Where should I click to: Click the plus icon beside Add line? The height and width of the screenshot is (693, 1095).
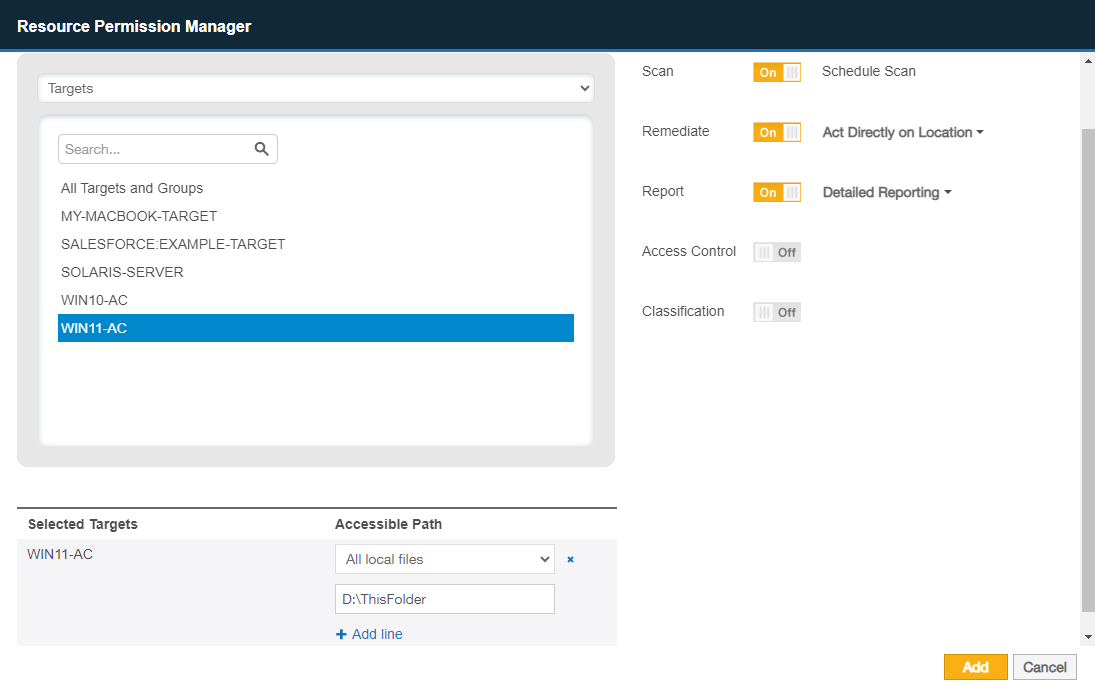tap(342, 634)
